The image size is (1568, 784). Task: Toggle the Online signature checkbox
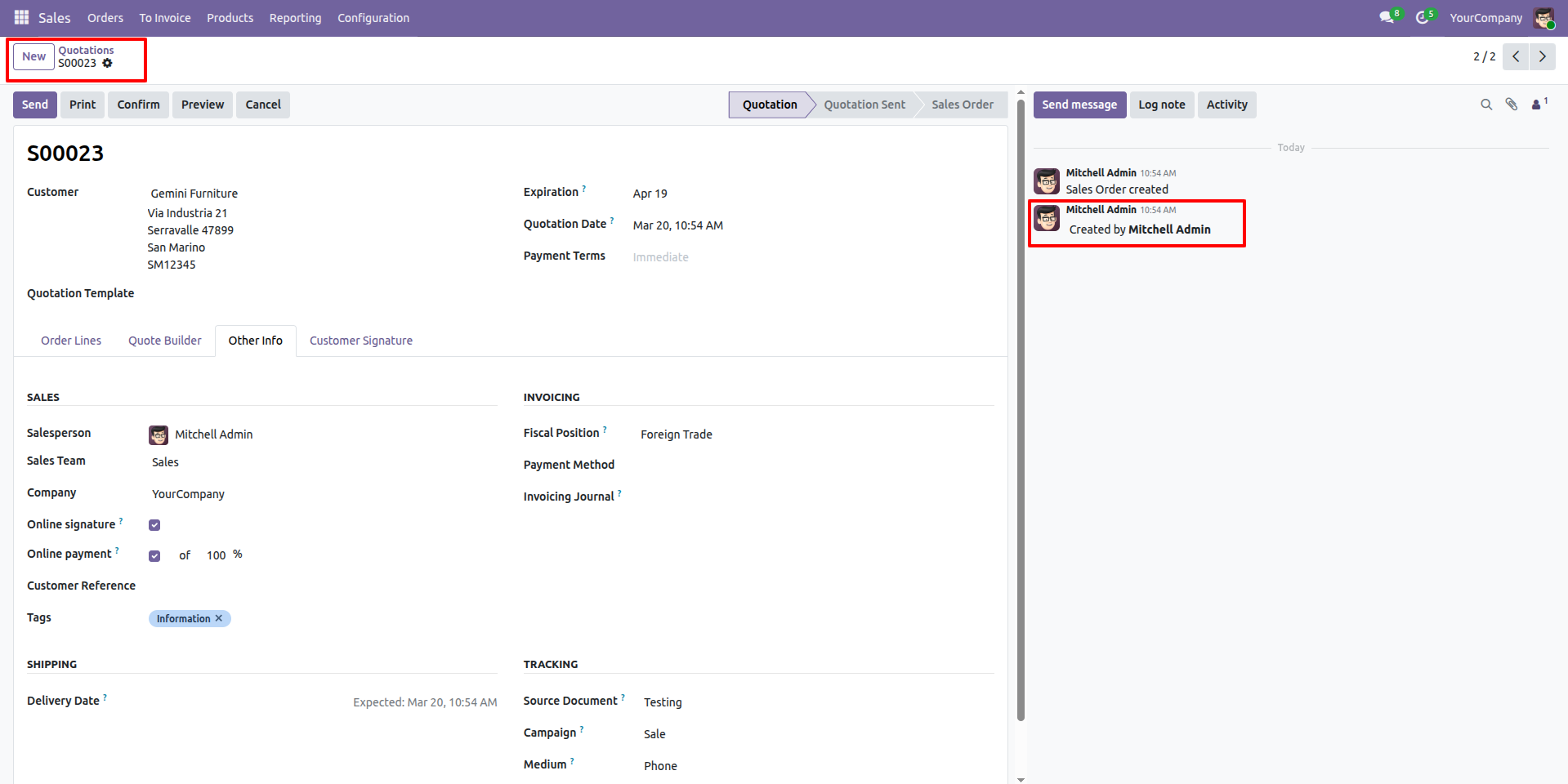154,525
